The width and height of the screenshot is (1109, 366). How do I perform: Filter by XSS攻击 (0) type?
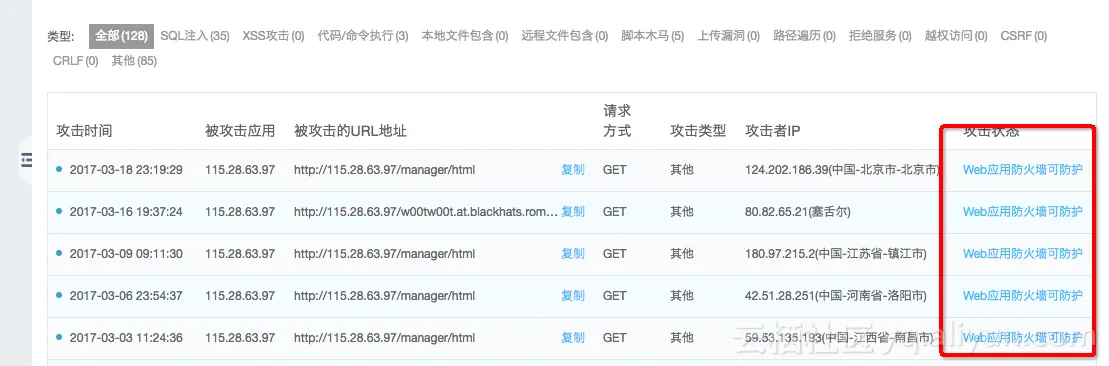point(273,35)
